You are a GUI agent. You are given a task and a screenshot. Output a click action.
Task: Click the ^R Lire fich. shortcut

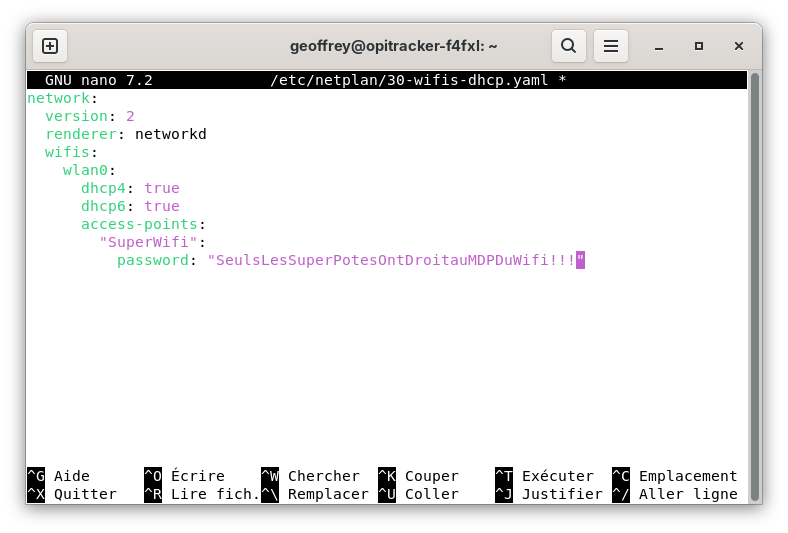click(202, 494)
